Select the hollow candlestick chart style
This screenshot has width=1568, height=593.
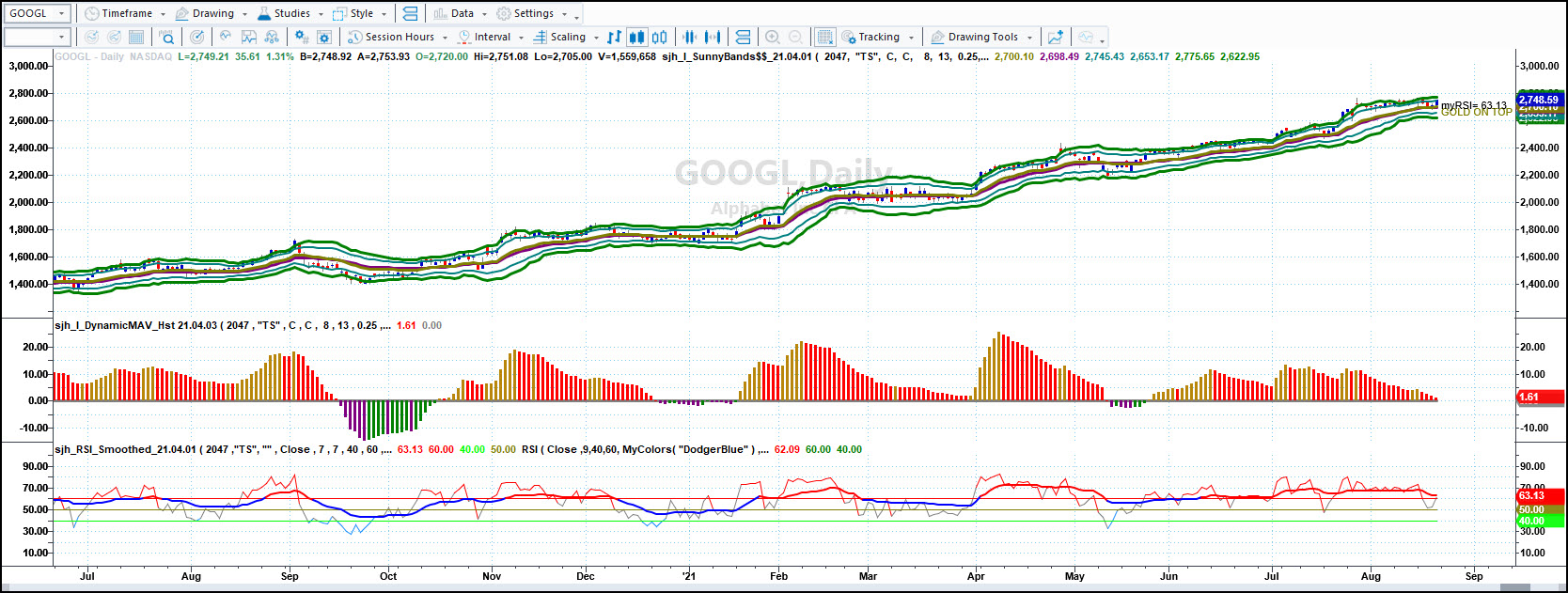(x=660, y=37)
